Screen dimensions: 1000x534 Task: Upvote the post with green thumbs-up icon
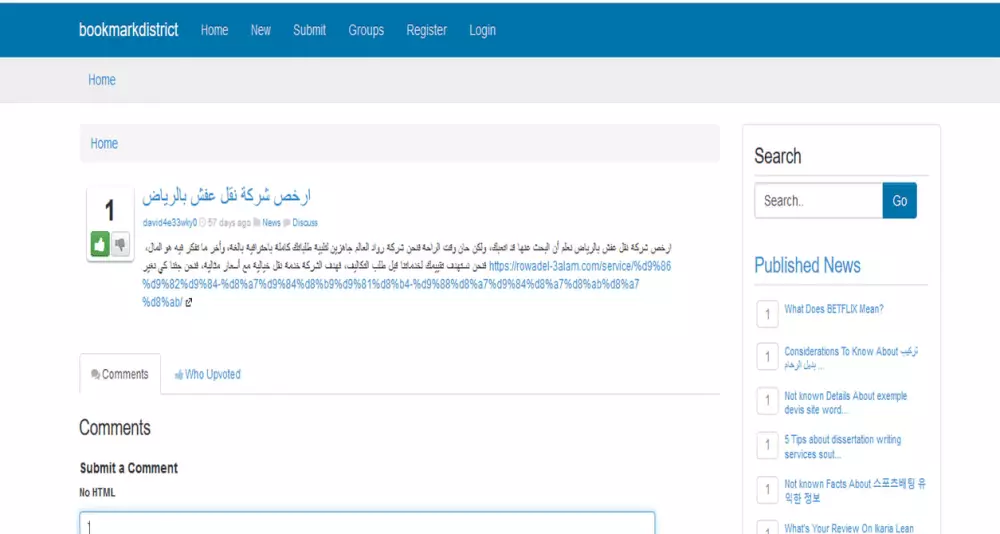point(100,244)
